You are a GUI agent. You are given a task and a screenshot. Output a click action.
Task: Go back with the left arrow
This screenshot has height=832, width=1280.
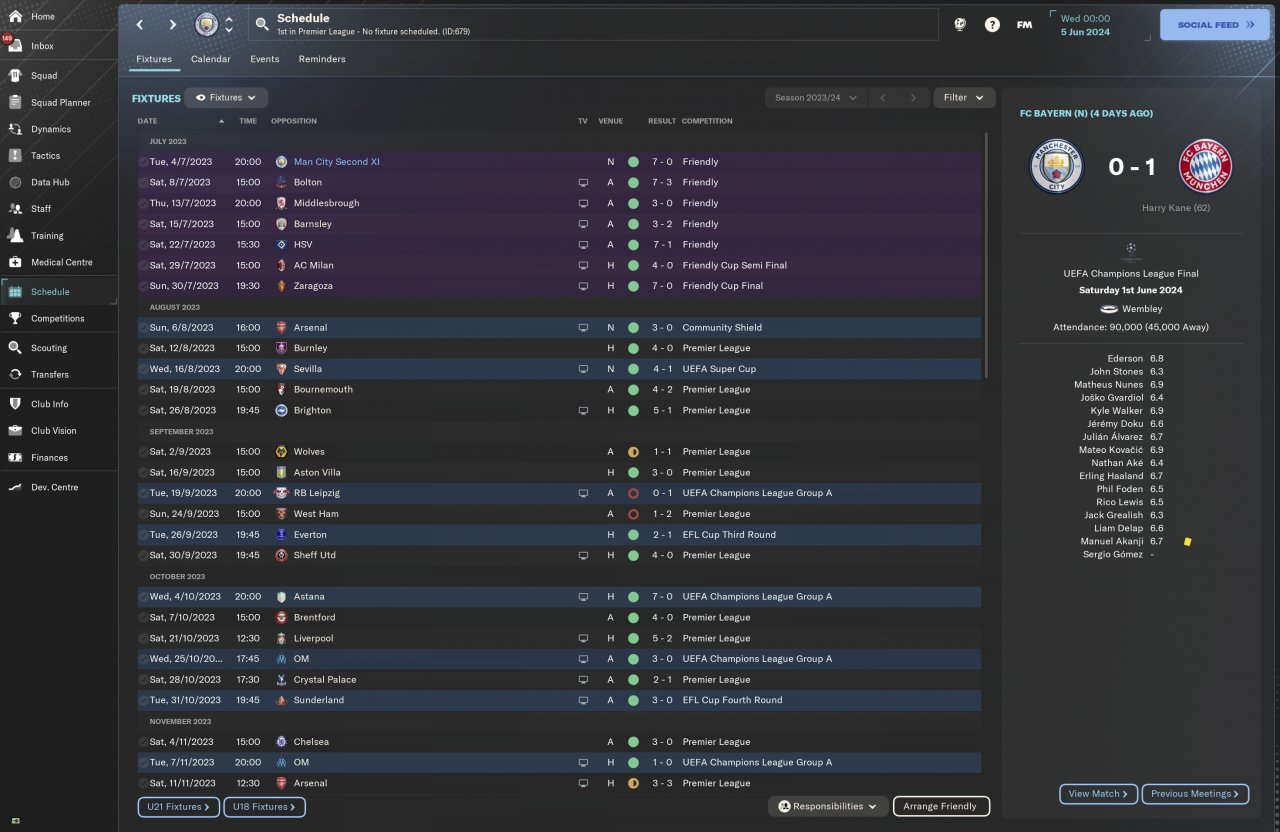click(x=140, y=25)
